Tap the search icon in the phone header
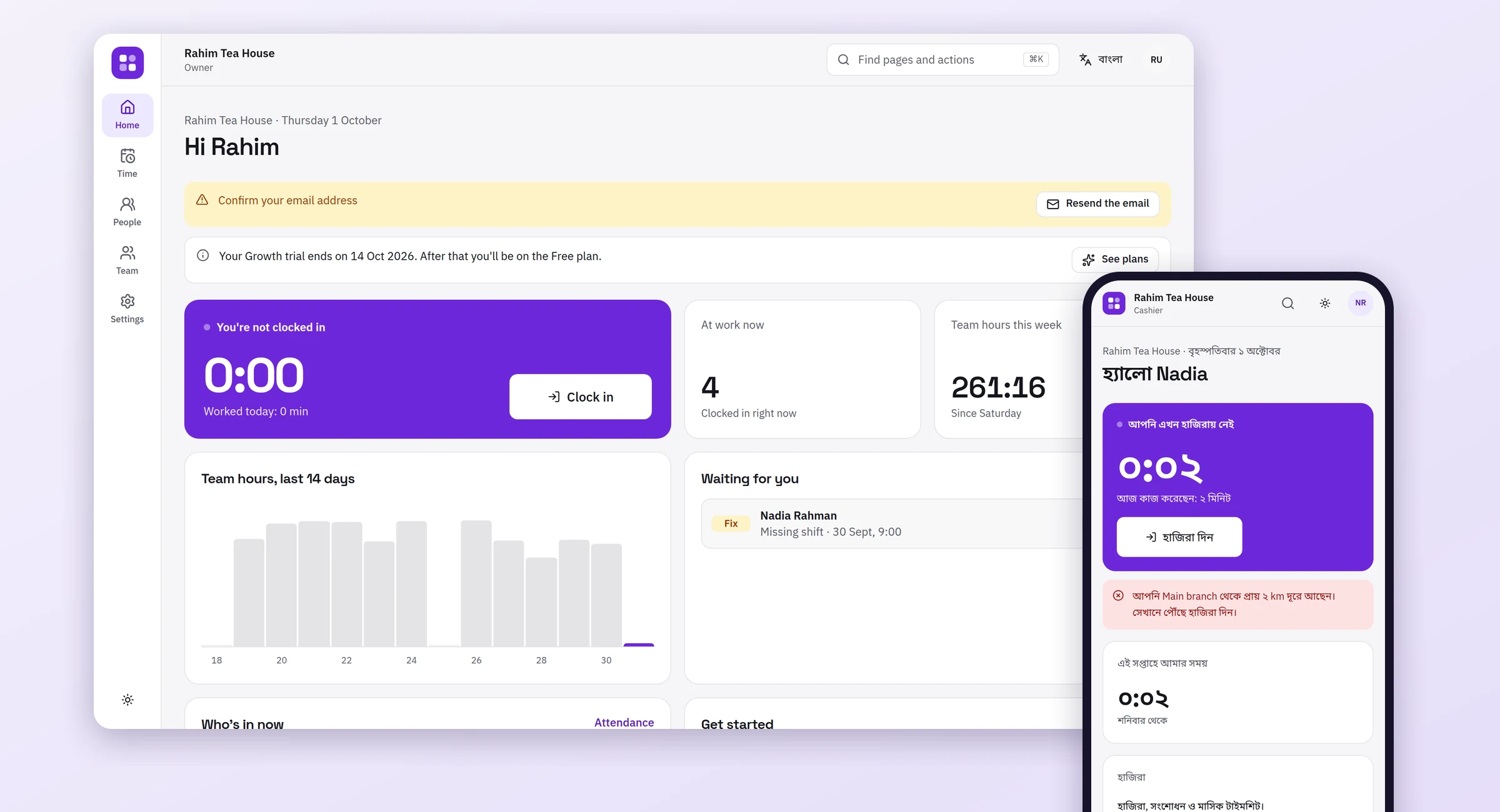 coord(1287,303)
